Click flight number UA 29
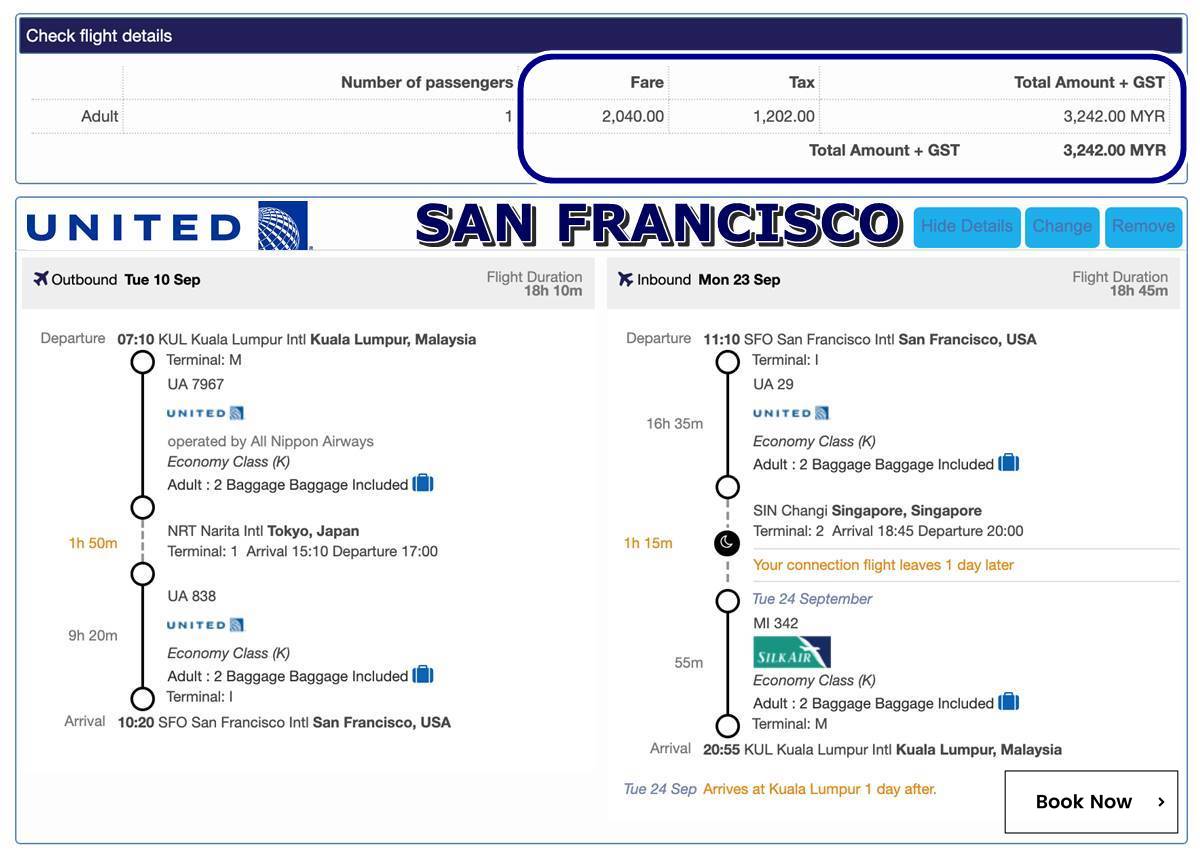Screen dimensions: 1200x857 coord(773,384)
